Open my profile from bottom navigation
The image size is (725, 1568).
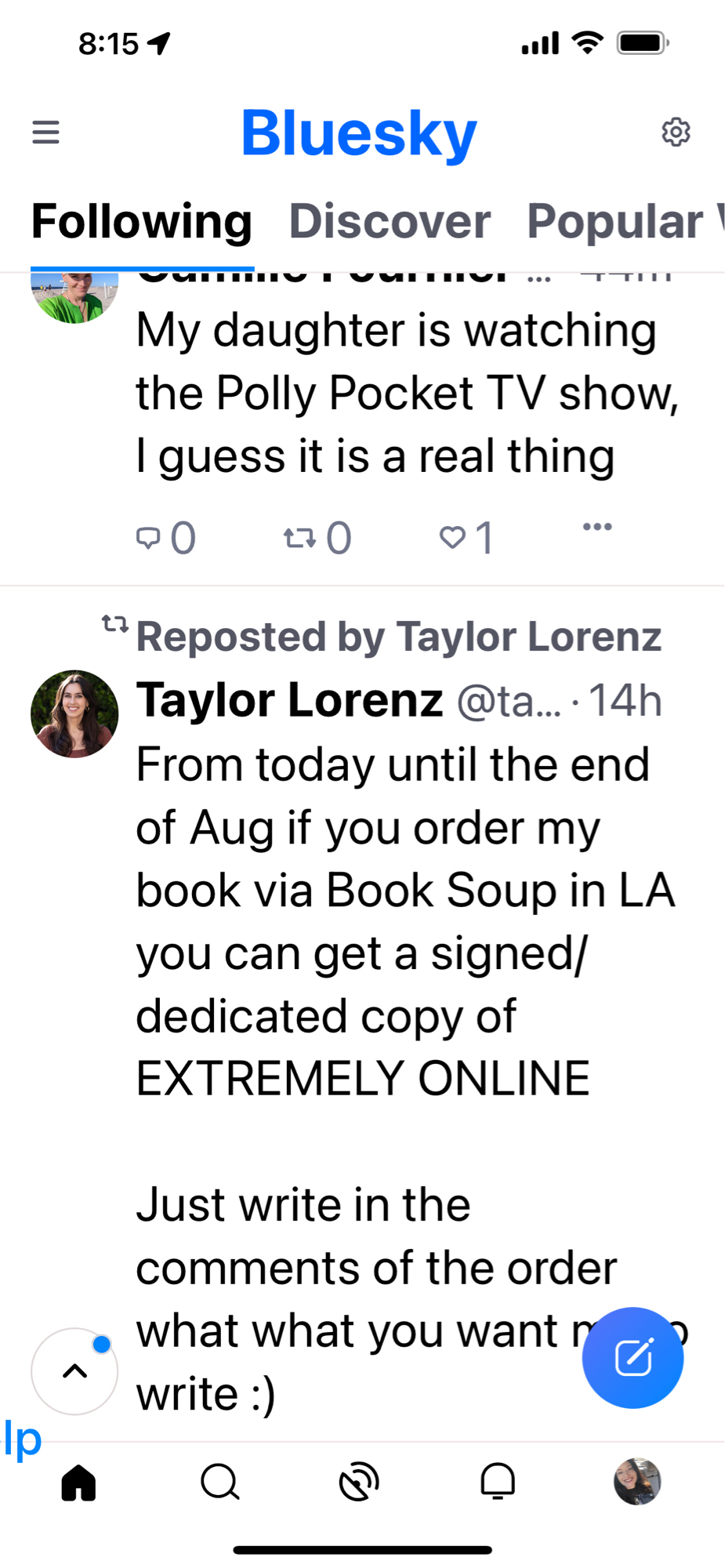636,1482
